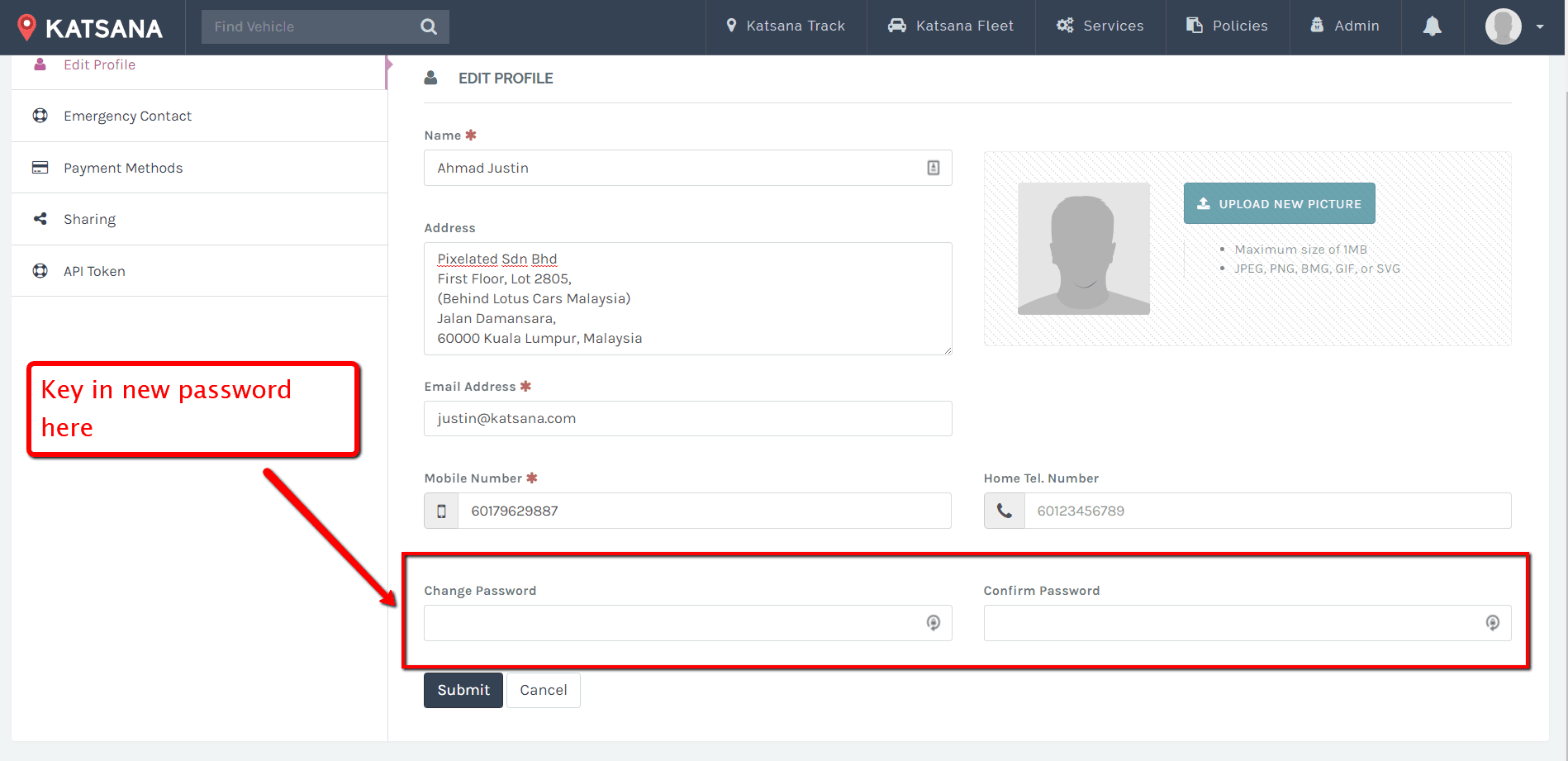Click the Katsana logo pin icon
The height and width of the screenshot is (761, 1568).
tap(26, 26)
